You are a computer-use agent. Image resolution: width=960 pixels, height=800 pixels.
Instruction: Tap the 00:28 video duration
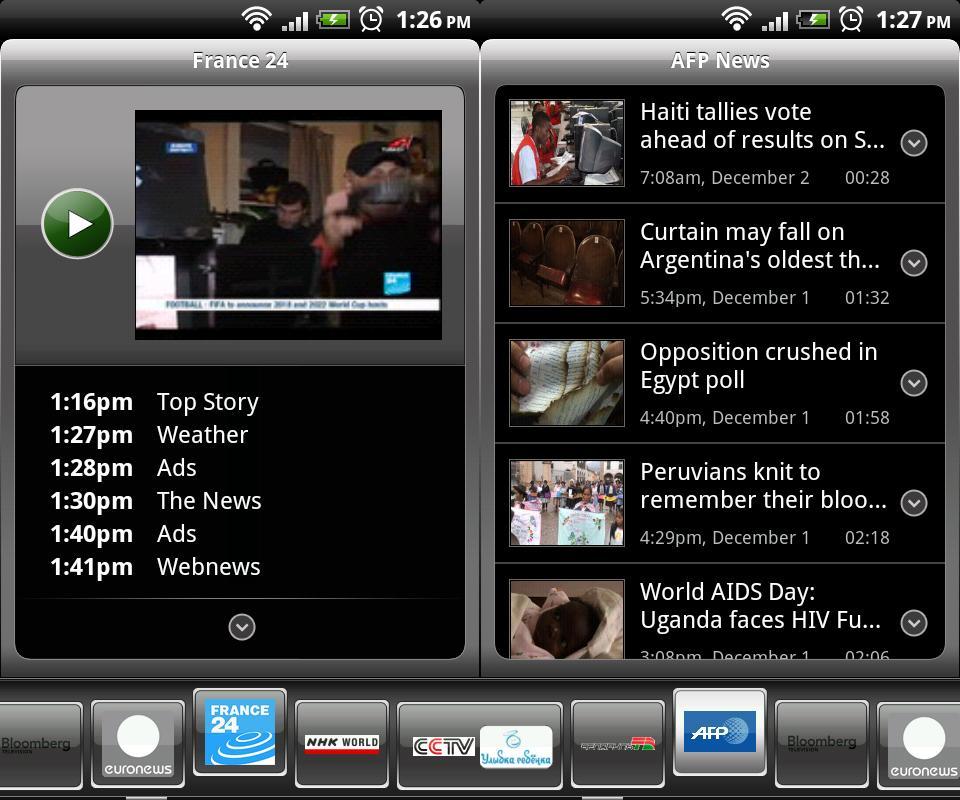click(867, 178)
